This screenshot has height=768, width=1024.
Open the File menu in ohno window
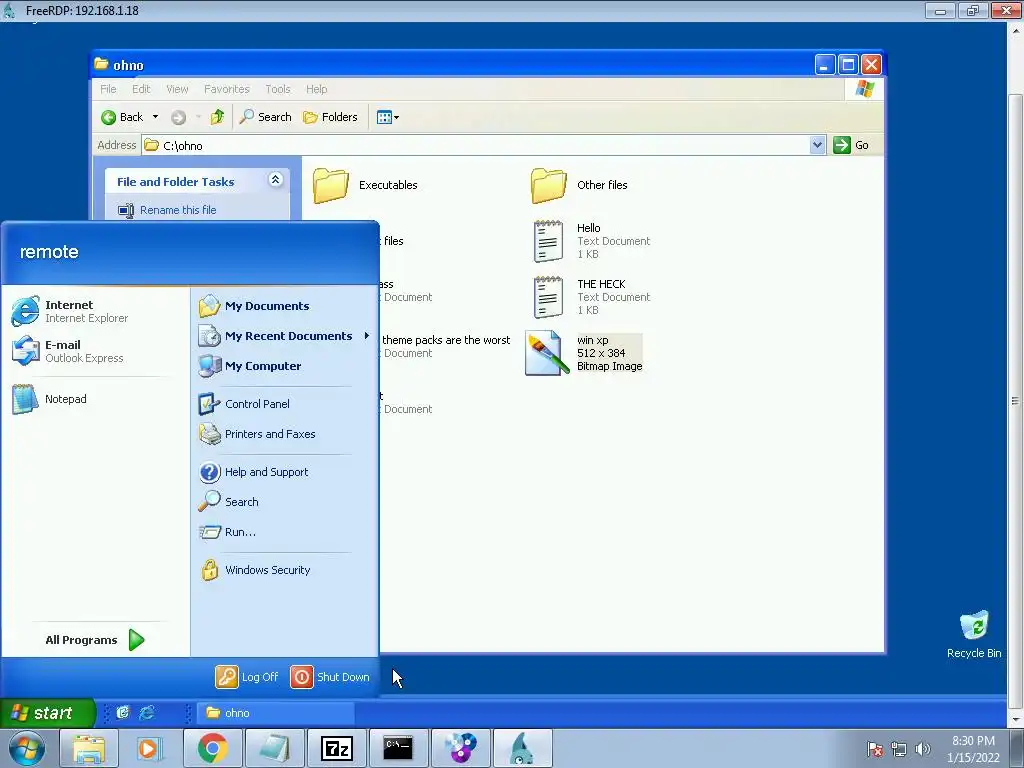(x=108, y=89)
